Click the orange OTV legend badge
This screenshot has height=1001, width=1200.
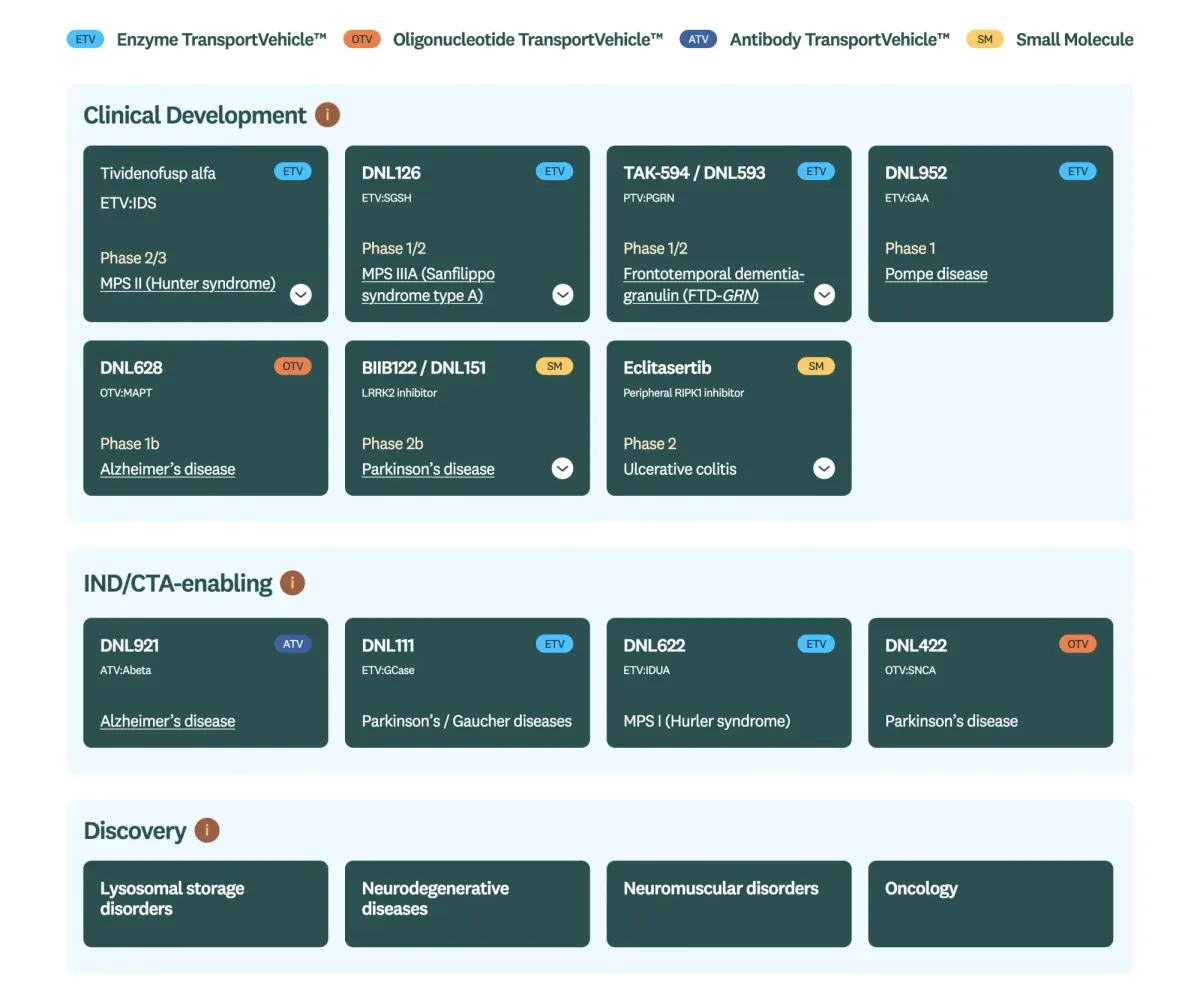tap(361, 40)
